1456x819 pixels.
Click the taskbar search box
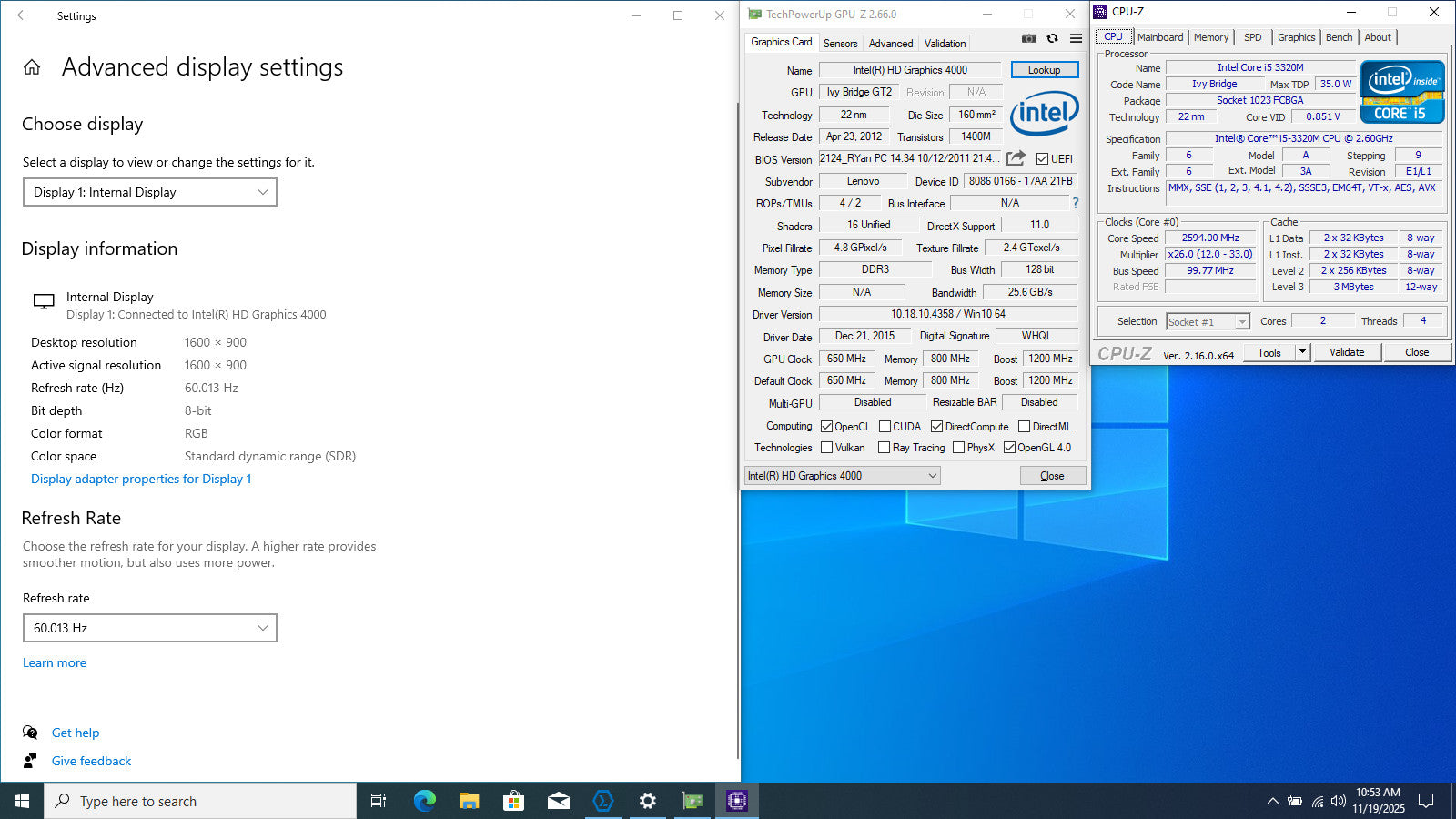pyautogui.click(x=200, y=801)
